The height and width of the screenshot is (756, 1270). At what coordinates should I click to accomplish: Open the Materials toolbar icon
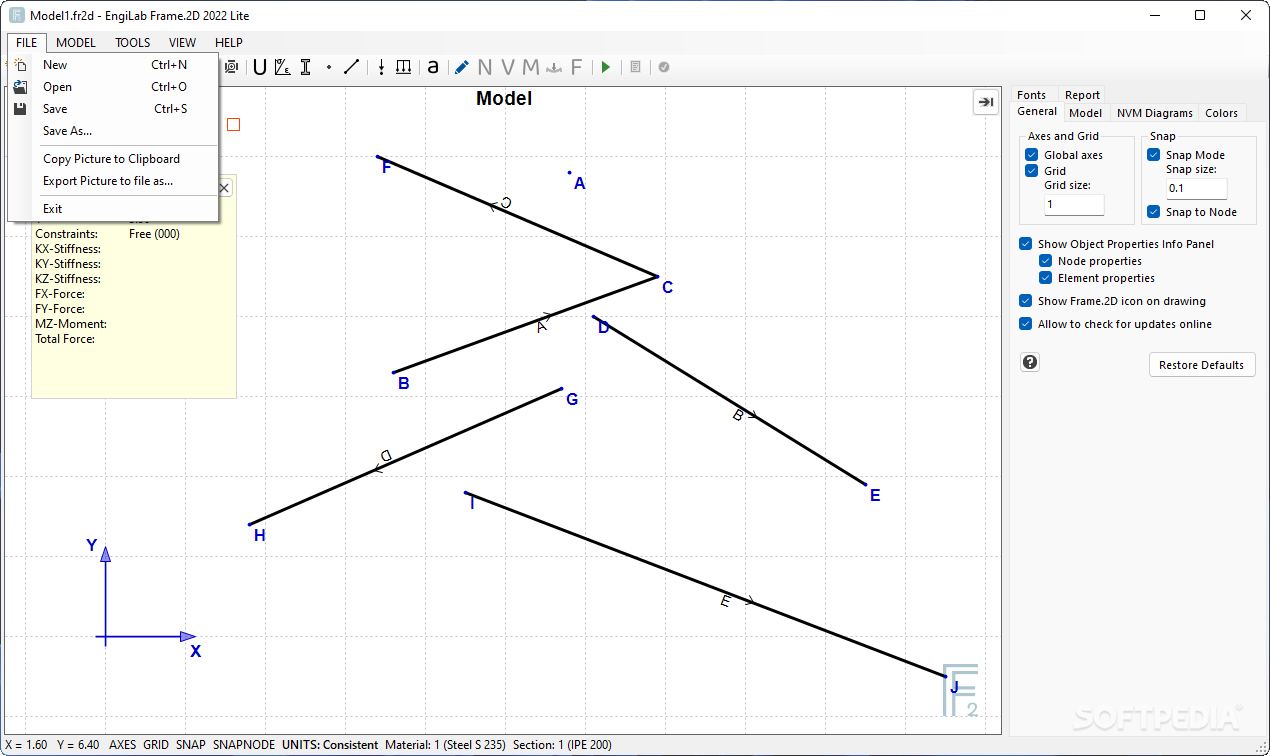[x=283, y=67]
